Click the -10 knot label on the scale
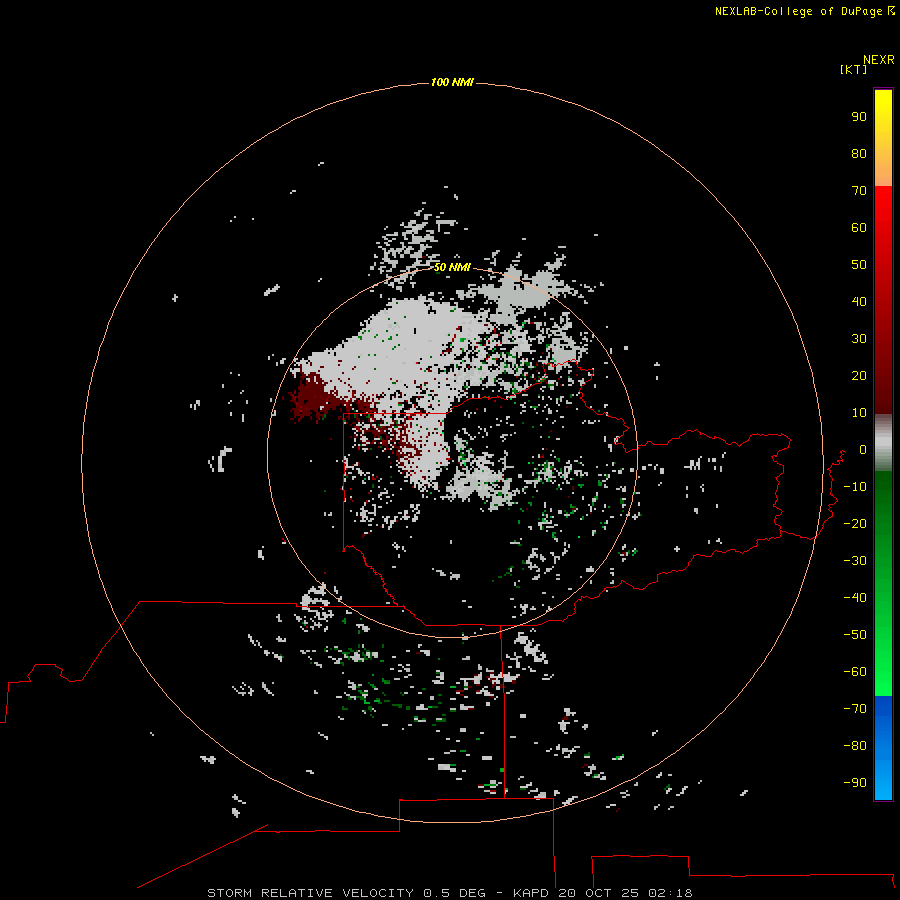This screenshot has height=900, width=900. [x=855, y=487]
